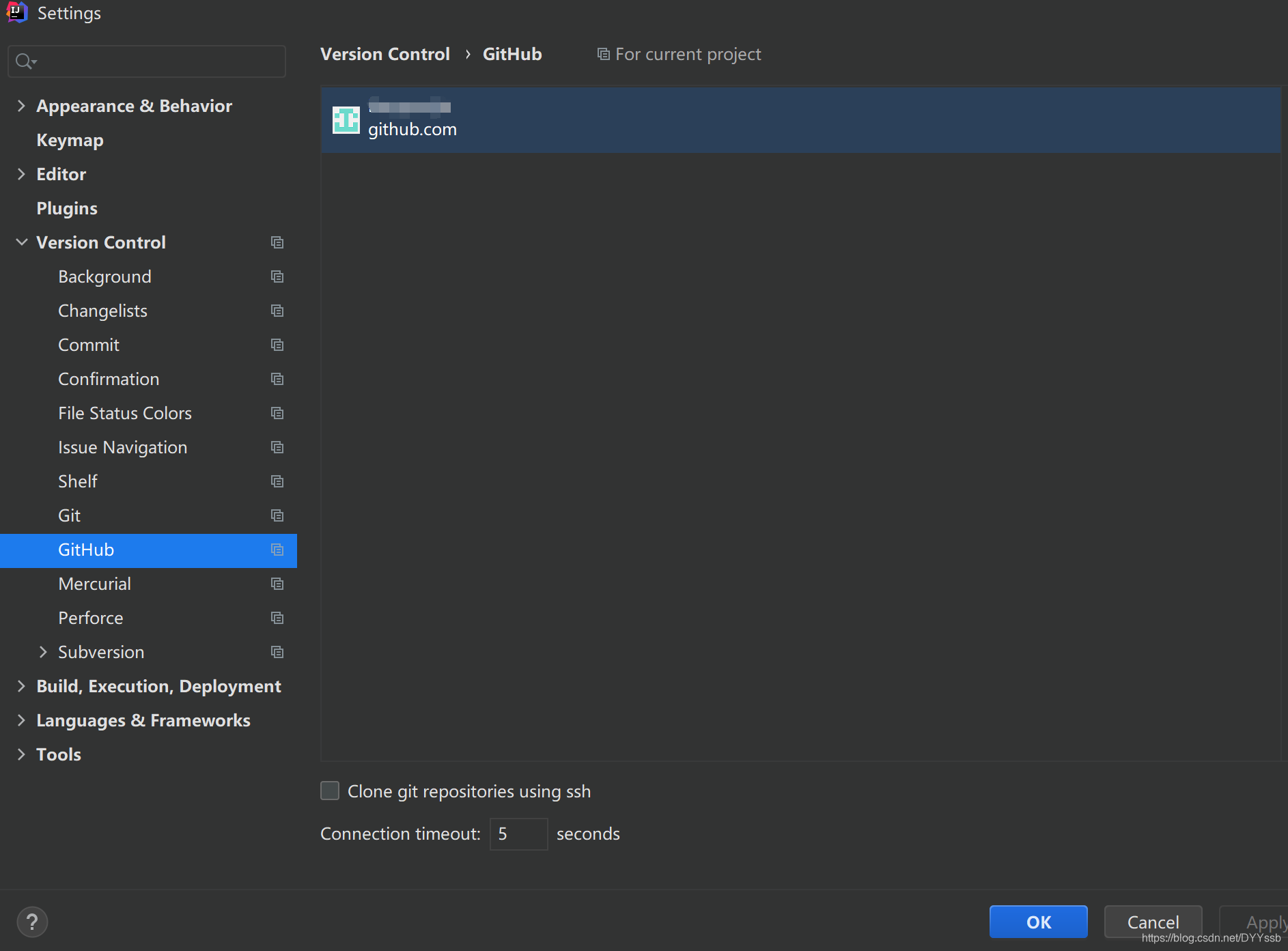The height and width of the screenshot is (951, 1288).
Task: Open the Plugins settings page
Action: tap(67, 208)
